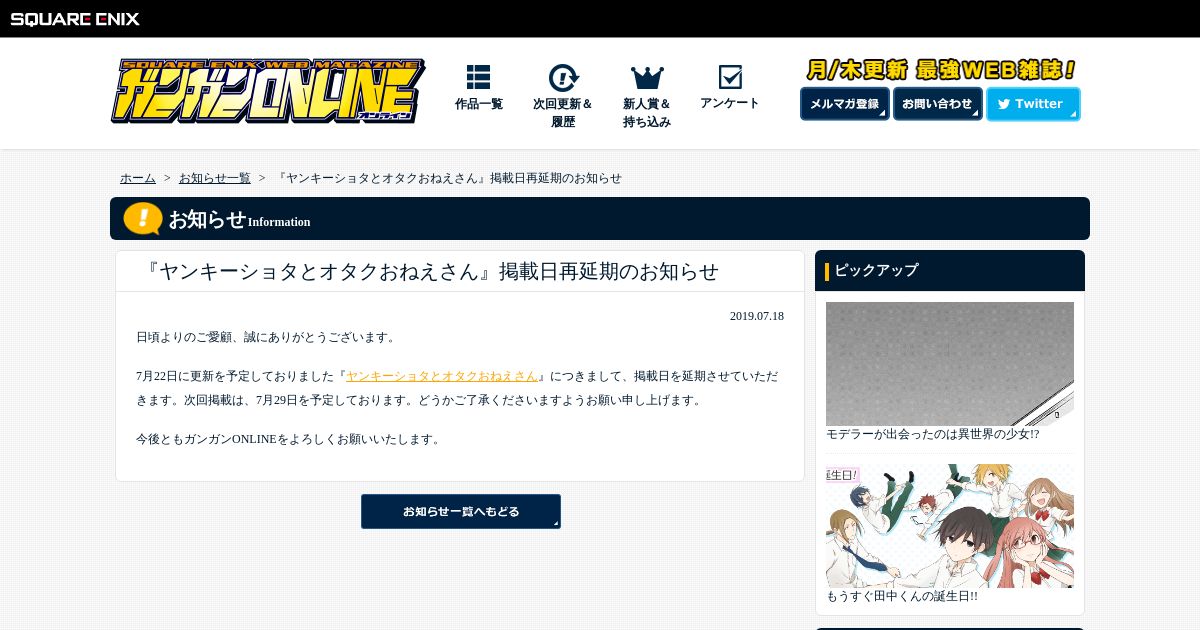The image size is (1200, 630).
Task: Click the Twitter bird icon
Action: [x=1004, y=104]
